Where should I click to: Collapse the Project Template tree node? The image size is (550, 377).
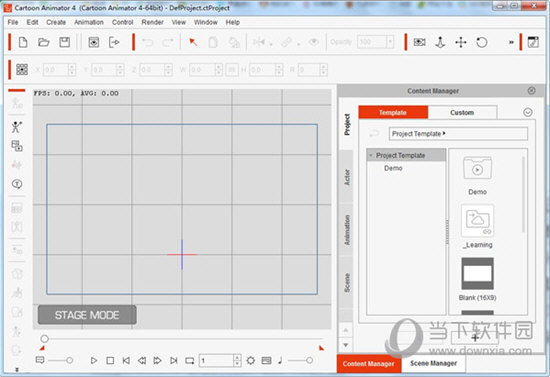click(x=371, y=155)
